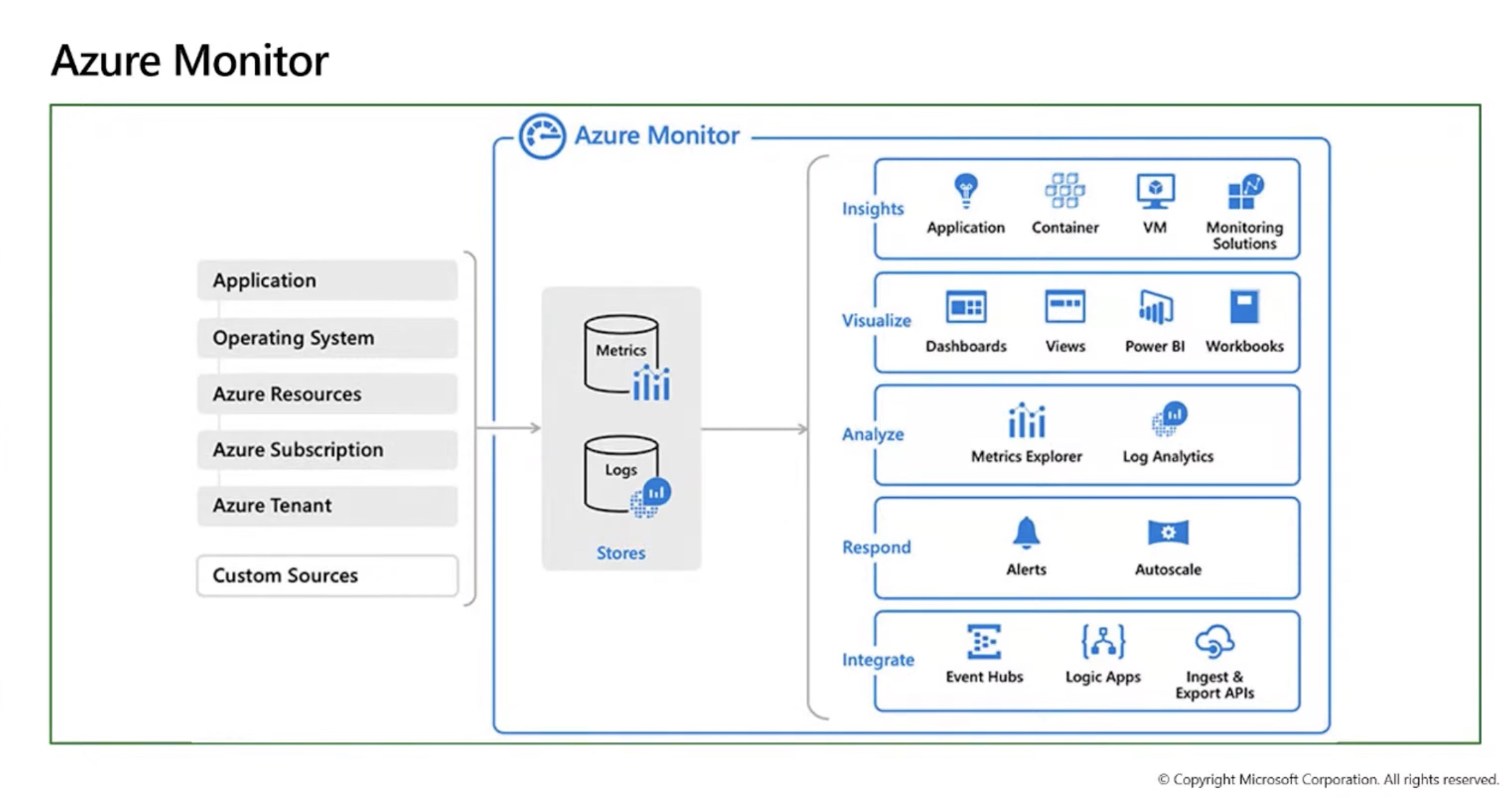Viewport: 1512px width, 808px height.
Task: Click the Azure Tenant source box
Action: click(x=327, y=505)
